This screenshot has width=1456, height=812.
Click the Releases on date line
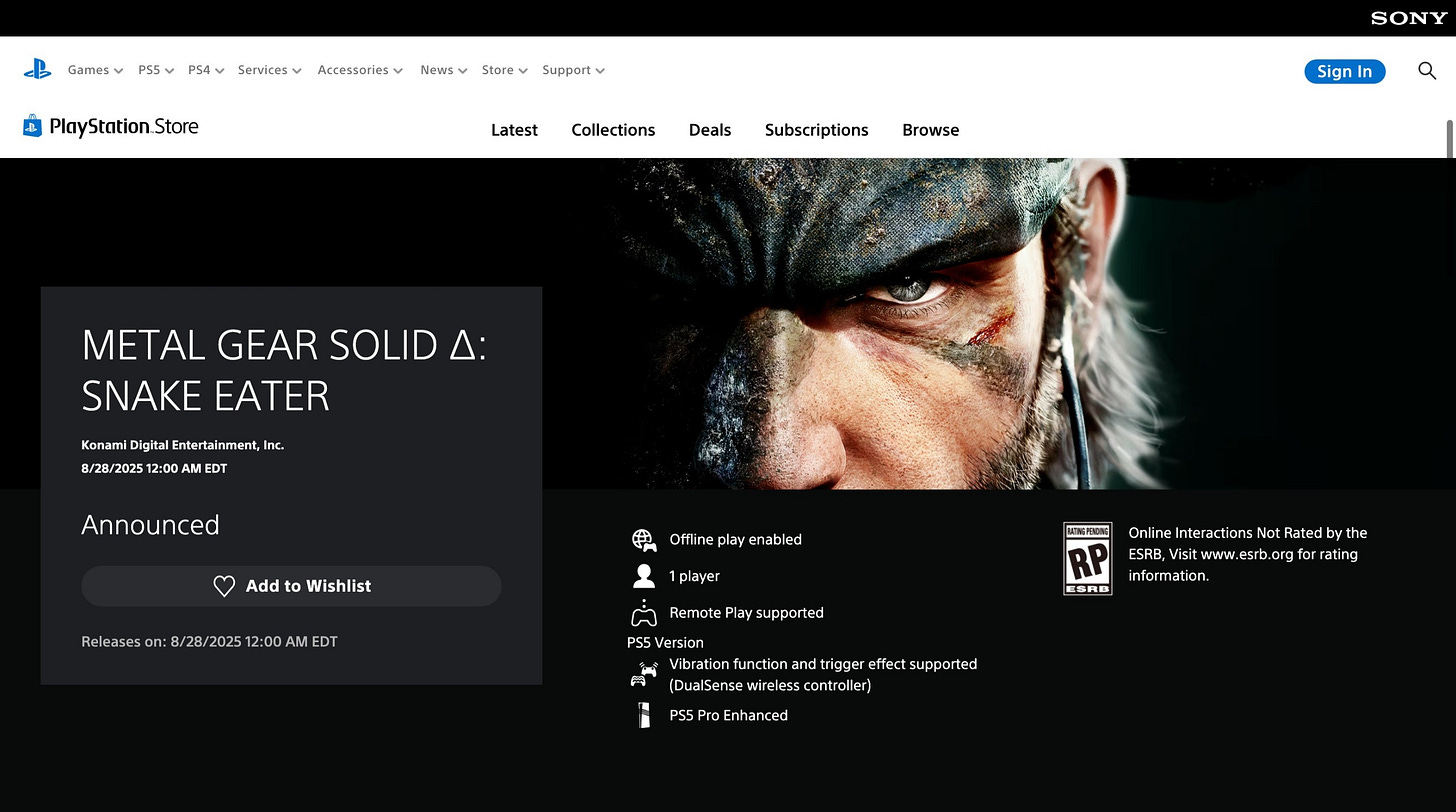pyautogui.click(x=209, y=642)
